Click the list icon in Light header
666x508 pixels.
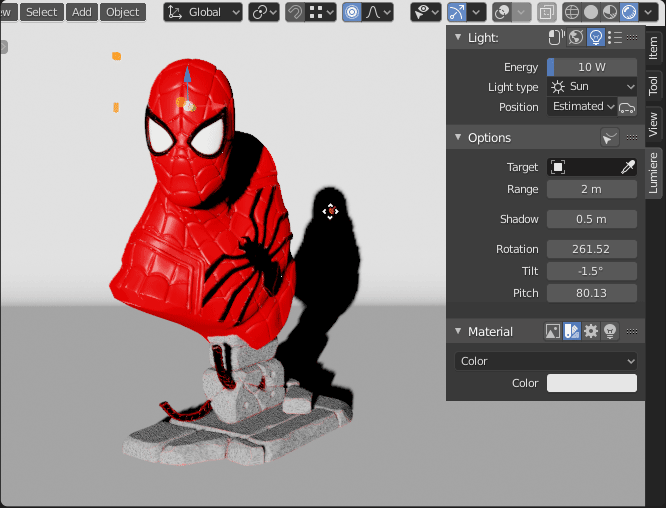[x=615, y=37]
